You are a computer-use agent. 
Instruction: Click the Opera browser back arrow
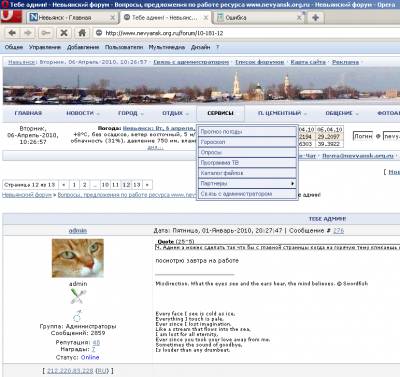pos(12,33)
